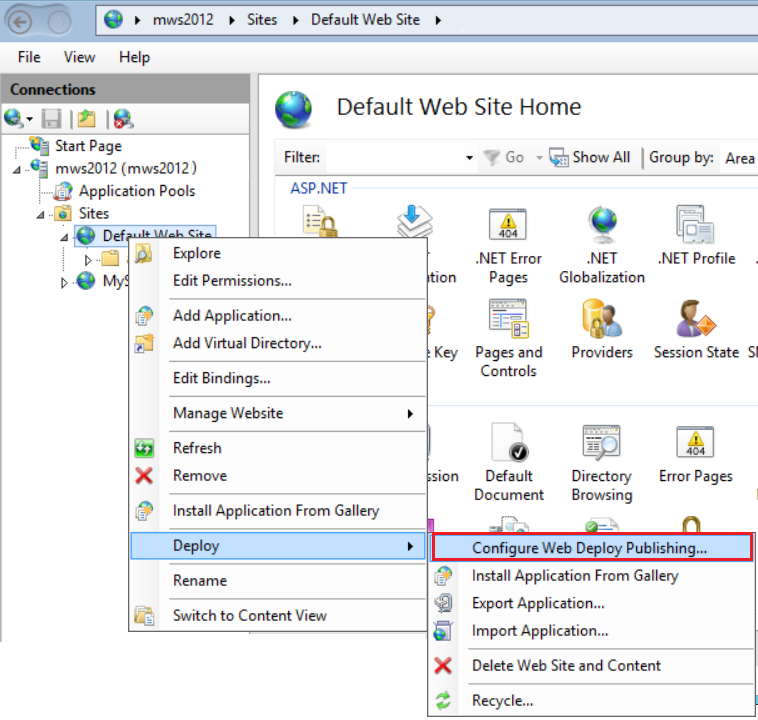Select Configure Web Deploy Publishing
The height and width of the screenshot is (720, 758).
(589, 547)
